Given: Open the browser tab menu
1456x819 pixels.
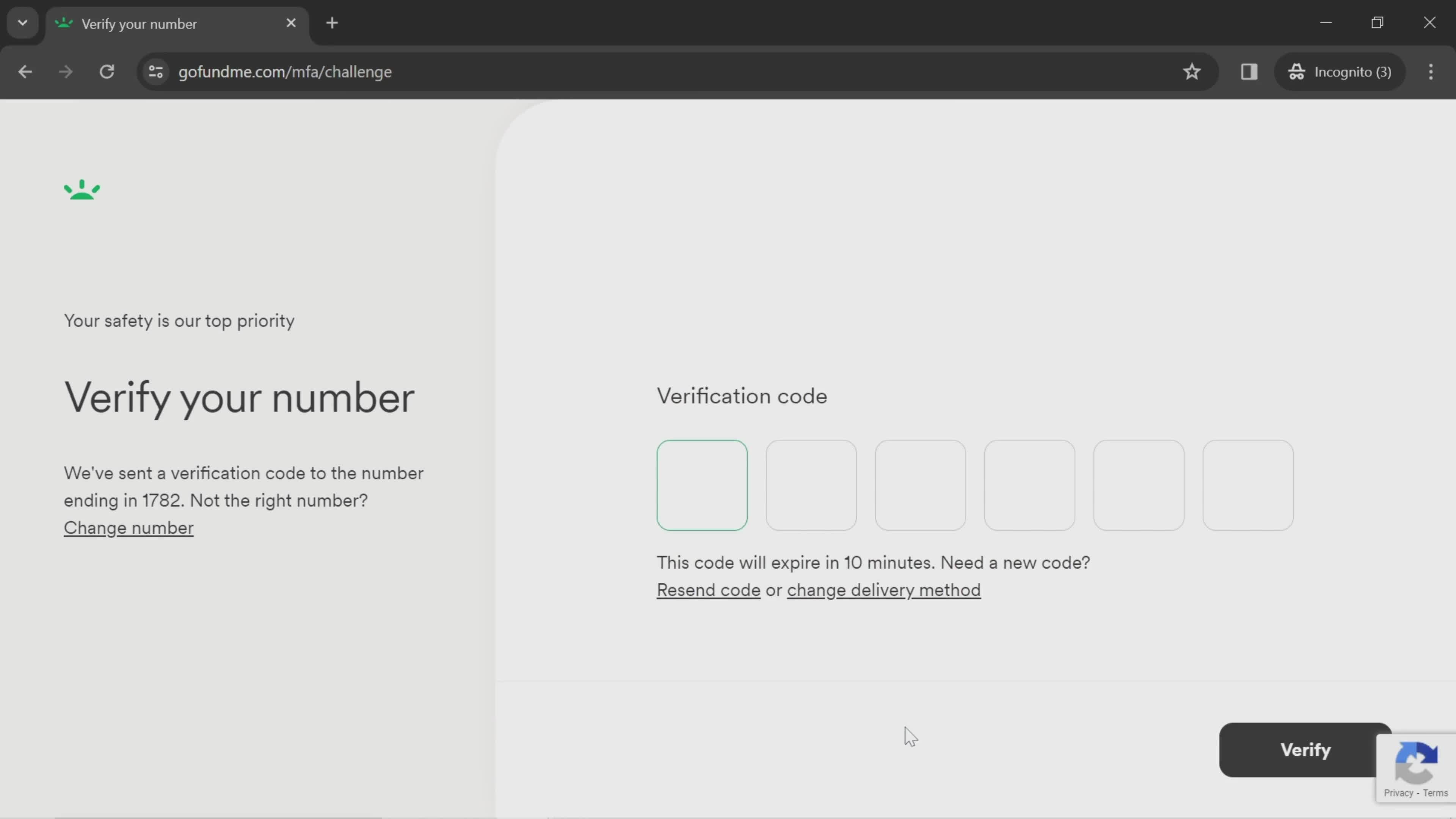Looking at the screenshot, I should coord(22,22).
